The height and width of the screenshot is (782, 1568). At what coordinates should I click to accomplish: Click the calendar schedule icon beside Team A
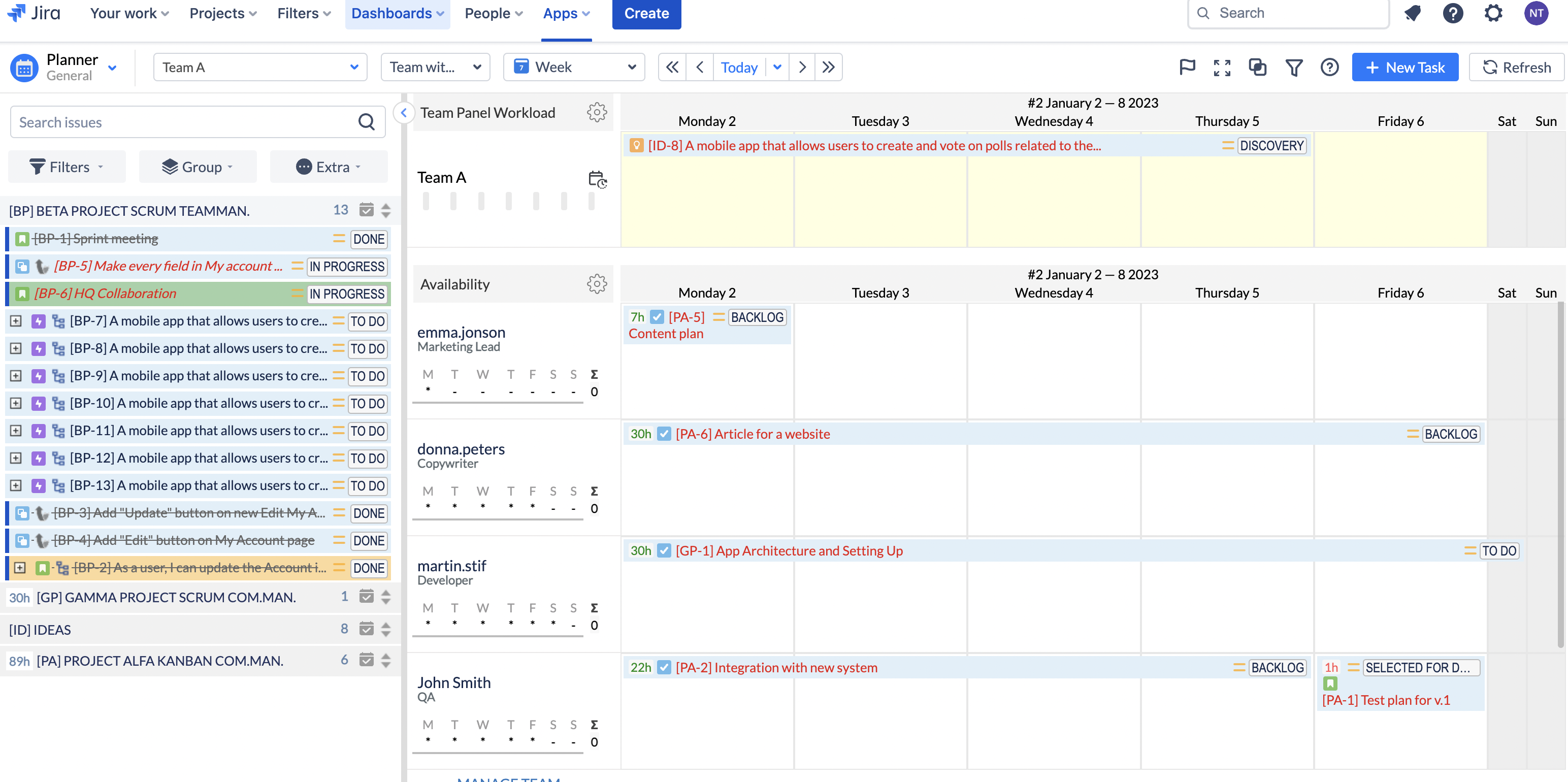(597, 180)
